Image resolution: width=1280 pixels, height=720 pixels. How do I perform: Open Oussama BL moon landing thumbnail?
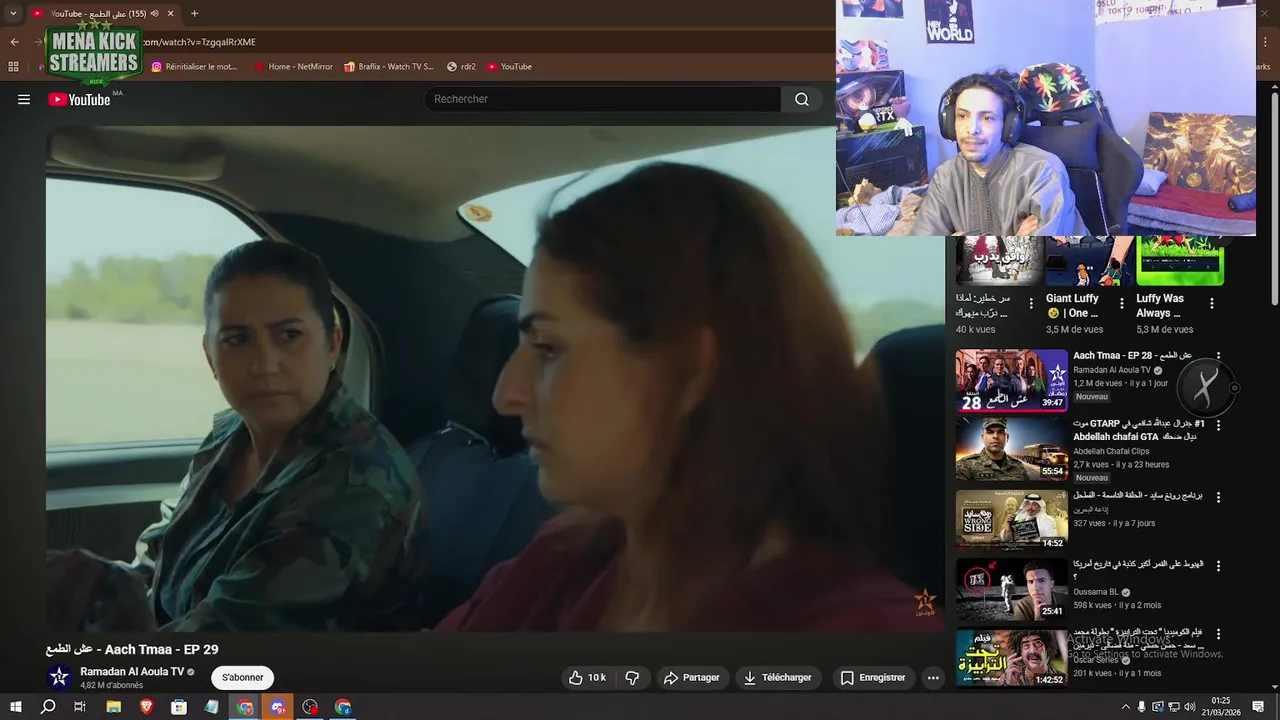pos(1011,589)
